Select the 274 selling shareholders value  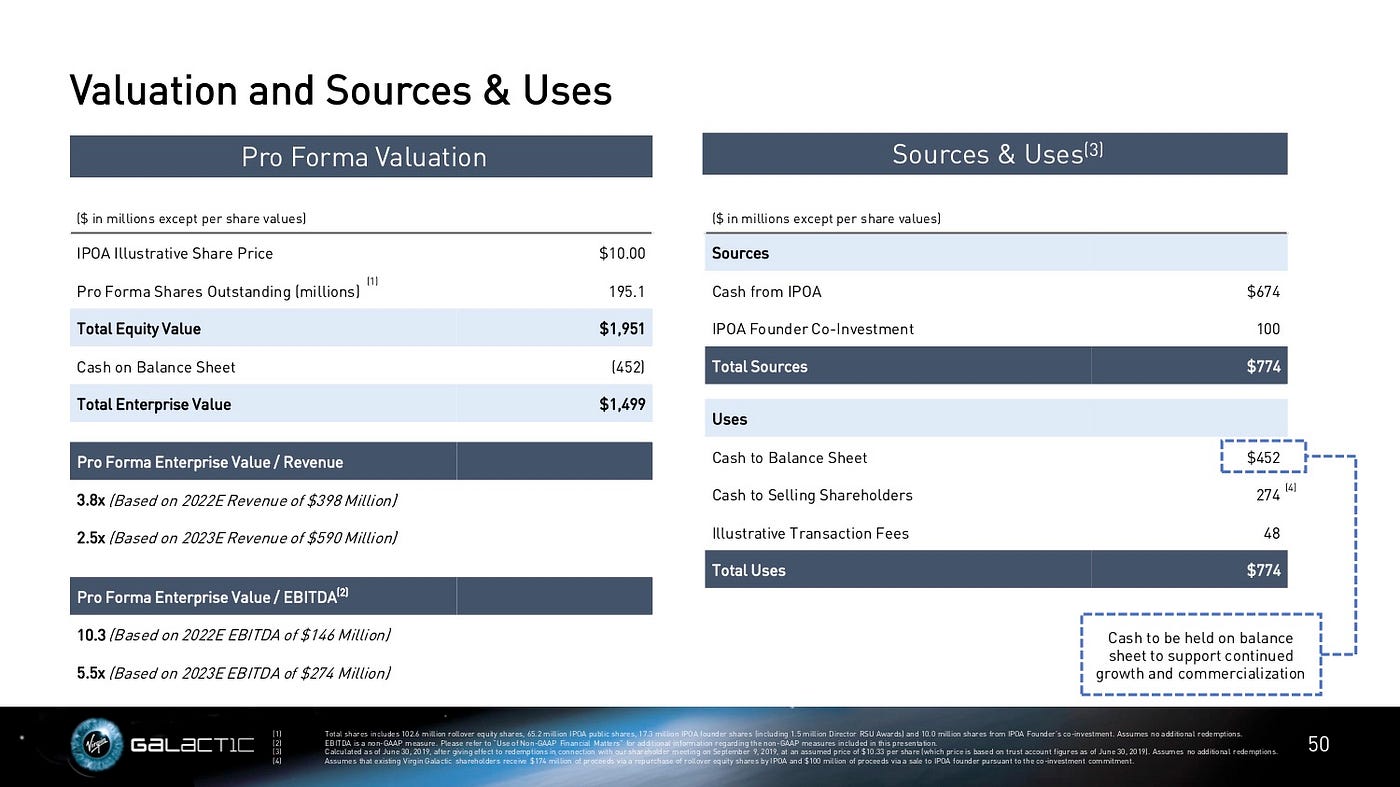(x=1268, y=495)
